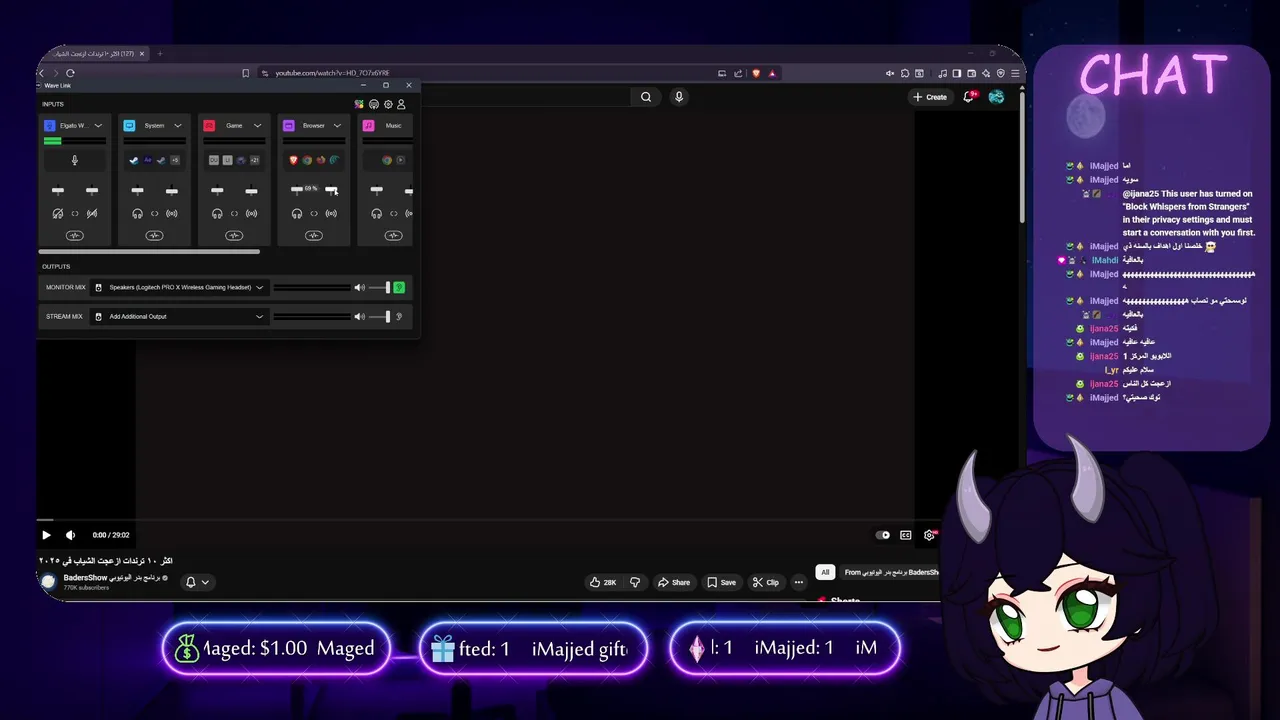Click the pink Music channel icon
Image resolution: width=1280 pixels, height=720 pixels.
(368, 125)
